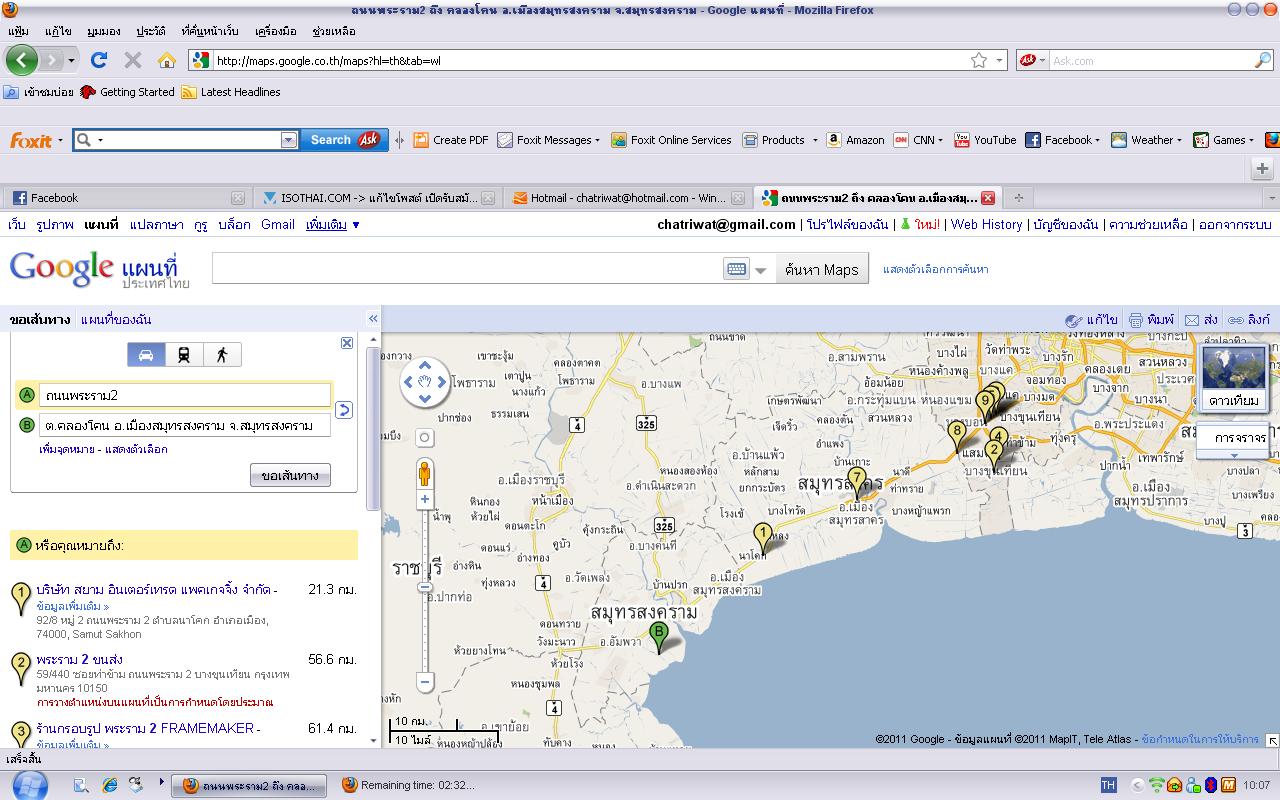Expand the Weather toolbar dropdown
The width and height of the screenshot is (1280, 800).
(x=1179, y=141)
